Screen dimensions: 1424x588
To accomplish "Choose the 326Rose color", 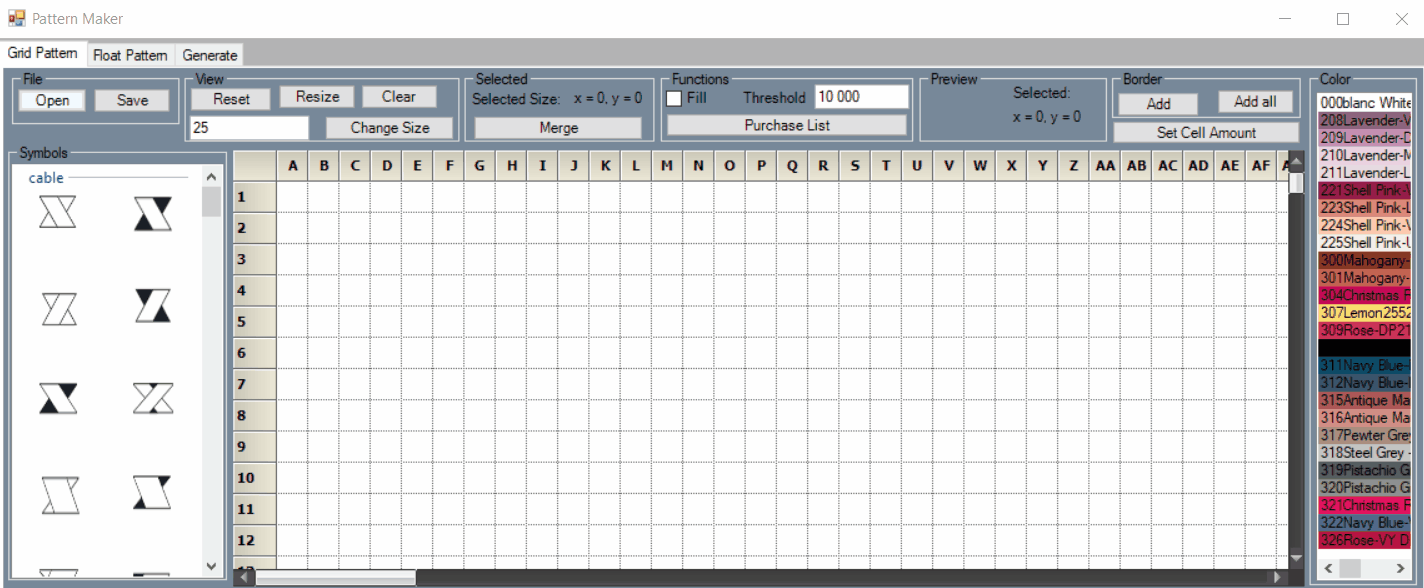I will [1364, 540].
